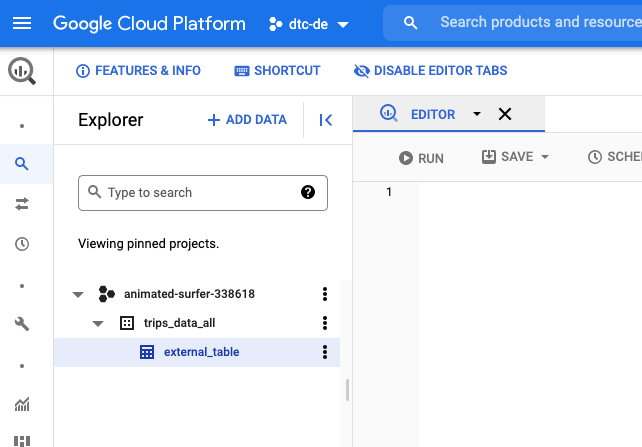Screen dimensions: 642x447
Task: Open the Admin wrench icon in sidebar
Action: [x=22, y=324]
